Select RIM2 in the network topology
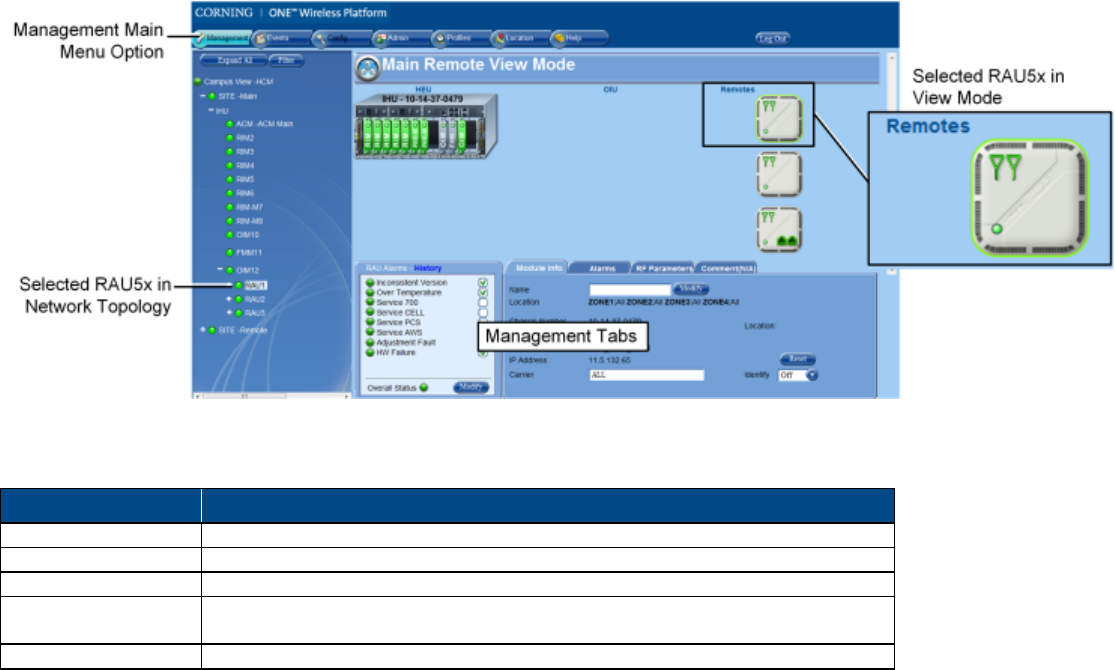Image resolution: width=1115 pixels, height=670 pixels. point(245,138)
